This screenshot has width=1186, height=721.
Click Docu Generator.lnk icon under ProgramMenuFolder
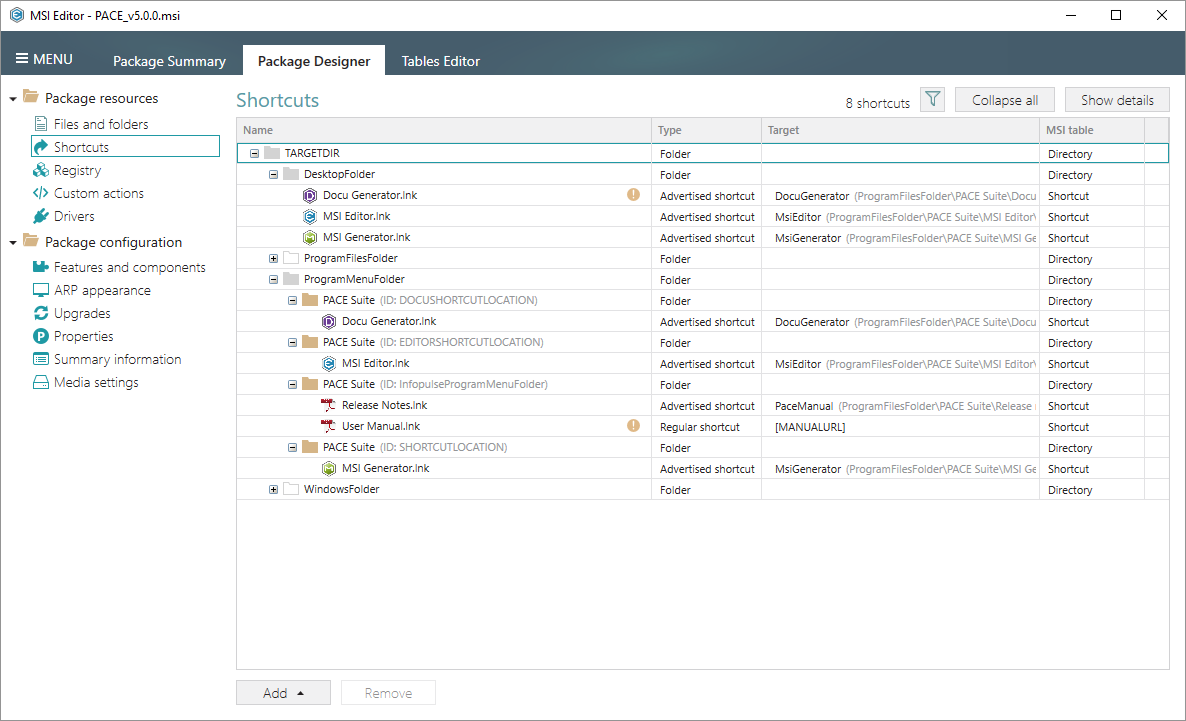[x=328, y=322]
